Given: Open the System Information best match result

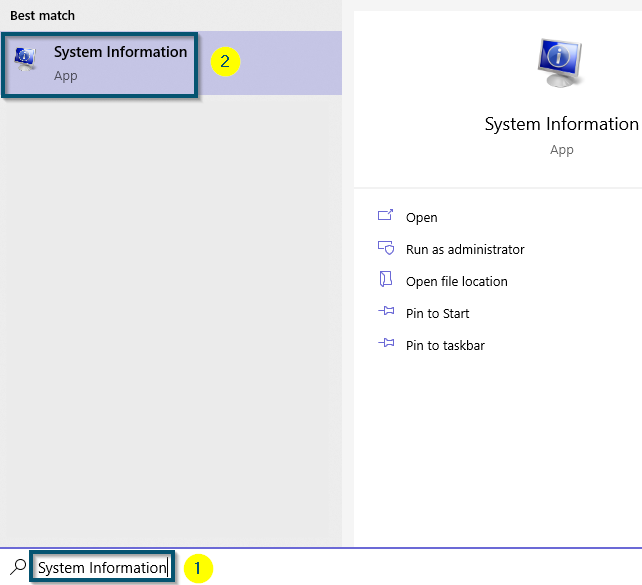Looking at the screenshot, I should coord(171,63).
